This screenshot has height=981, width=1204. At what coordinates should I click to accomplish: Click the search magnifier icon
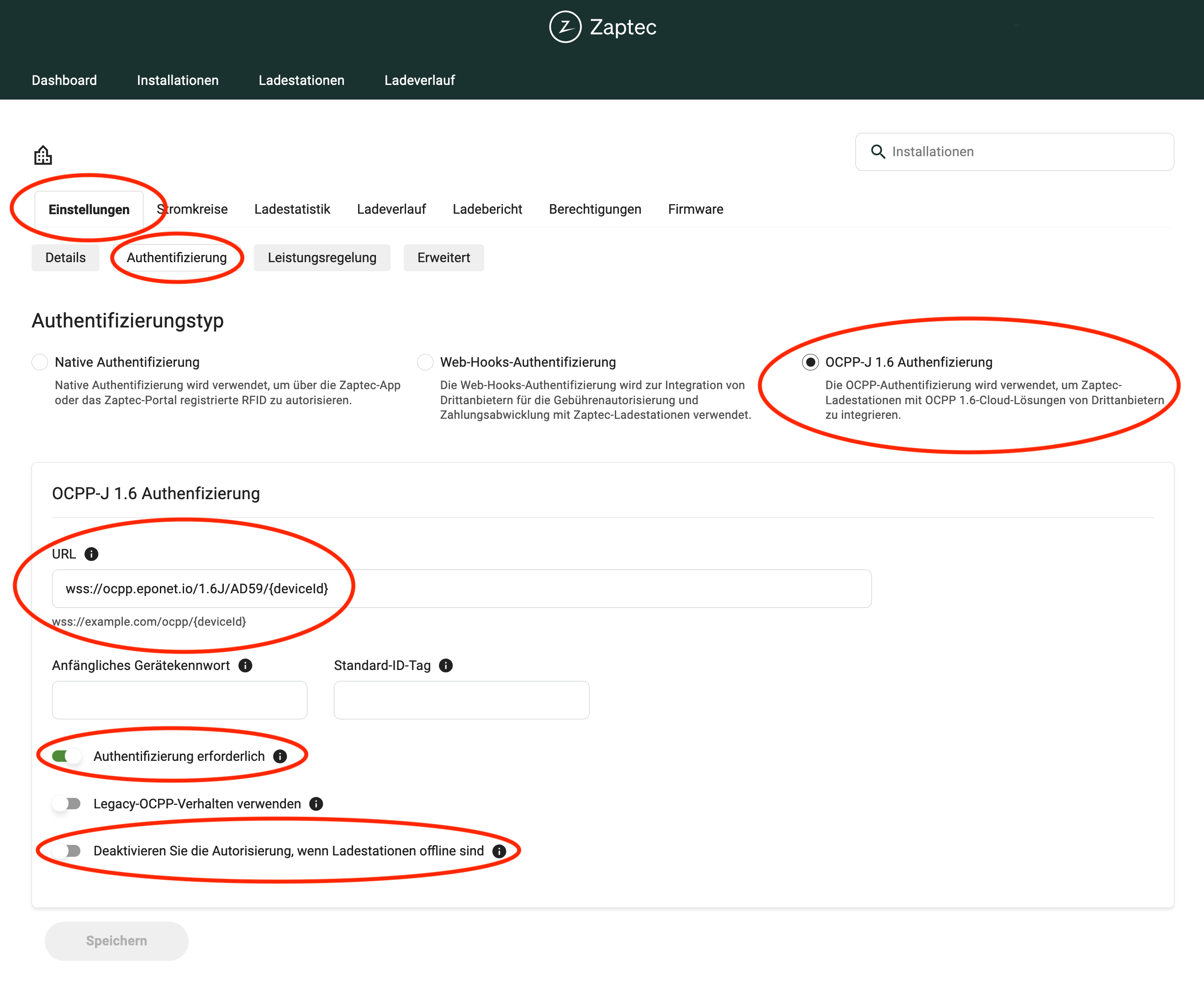pyautogui.click(x=877, y=152)
